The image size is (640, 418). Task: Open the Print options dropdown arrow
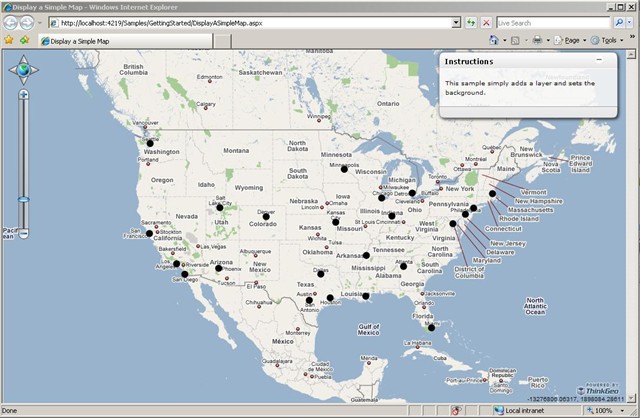tap(548, 40)
